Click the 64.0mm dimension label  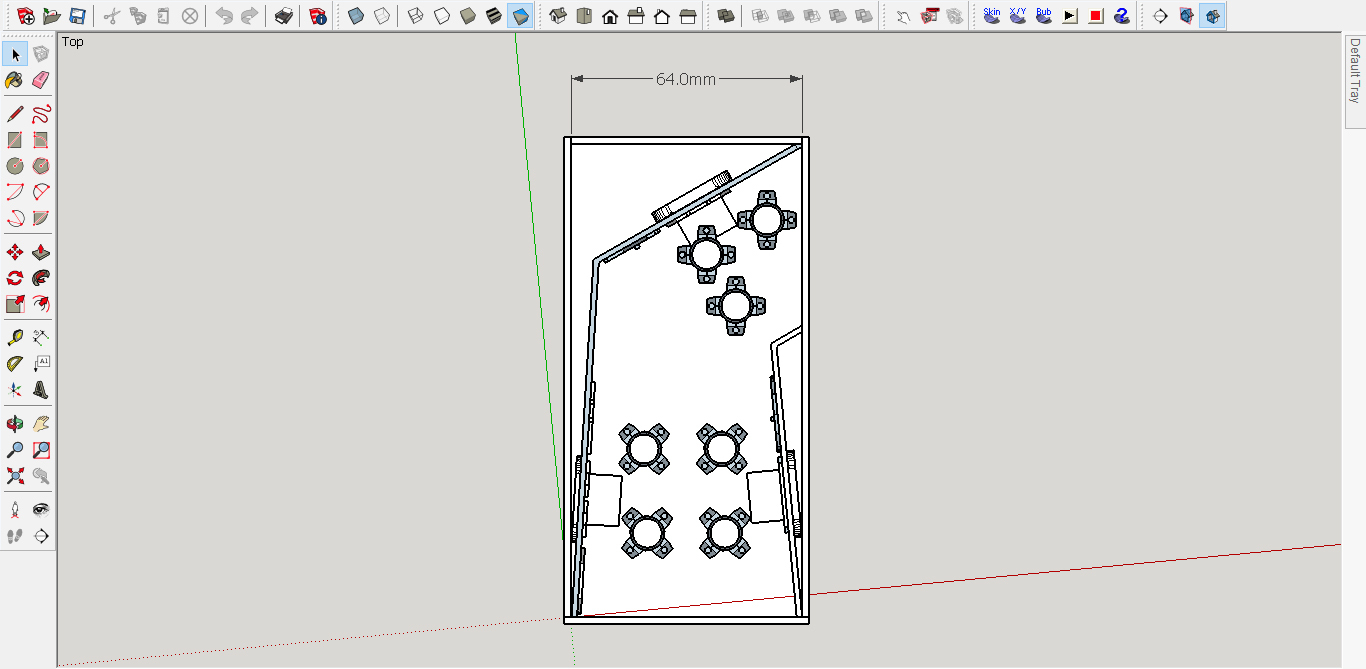pos(686,79)
